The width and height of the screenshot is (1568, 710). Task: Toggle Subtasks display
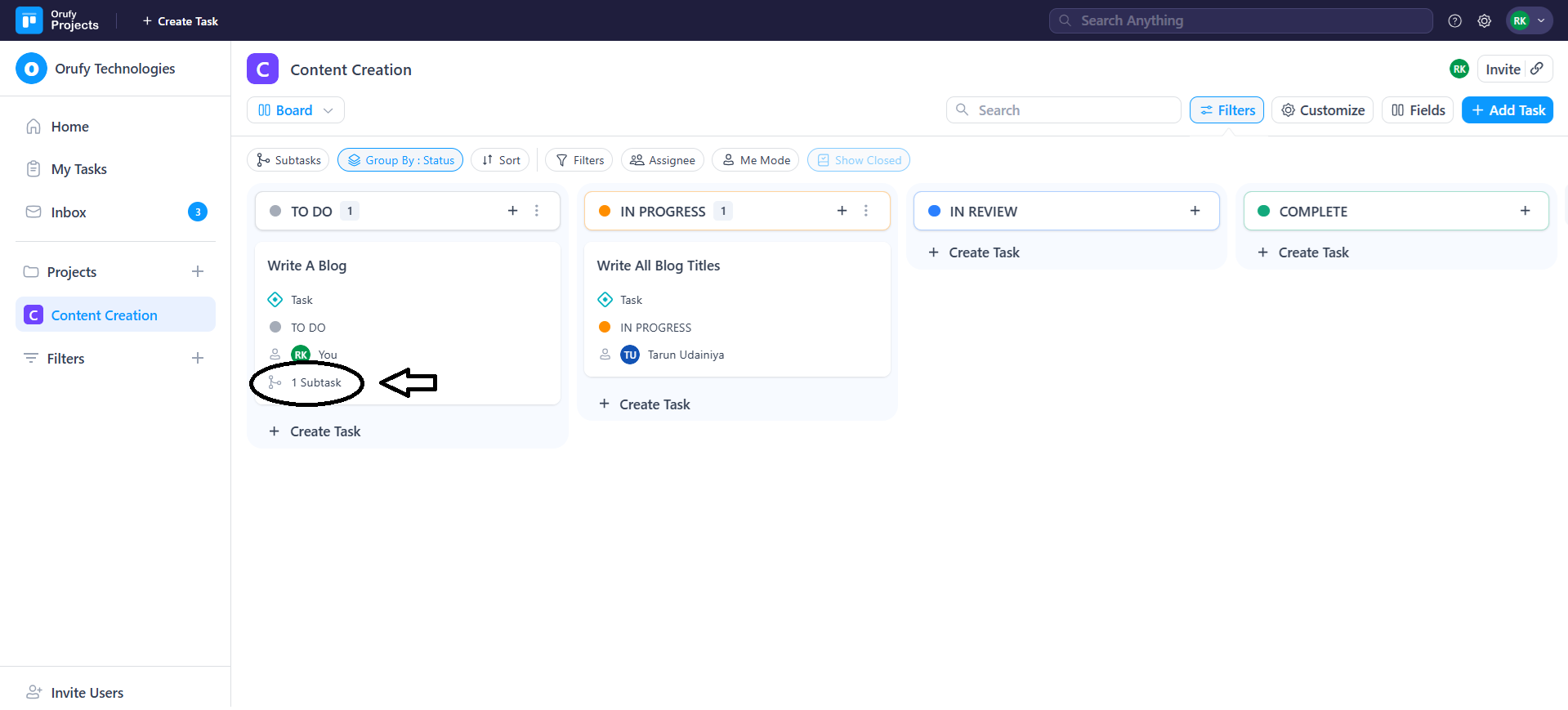(288, 160)
